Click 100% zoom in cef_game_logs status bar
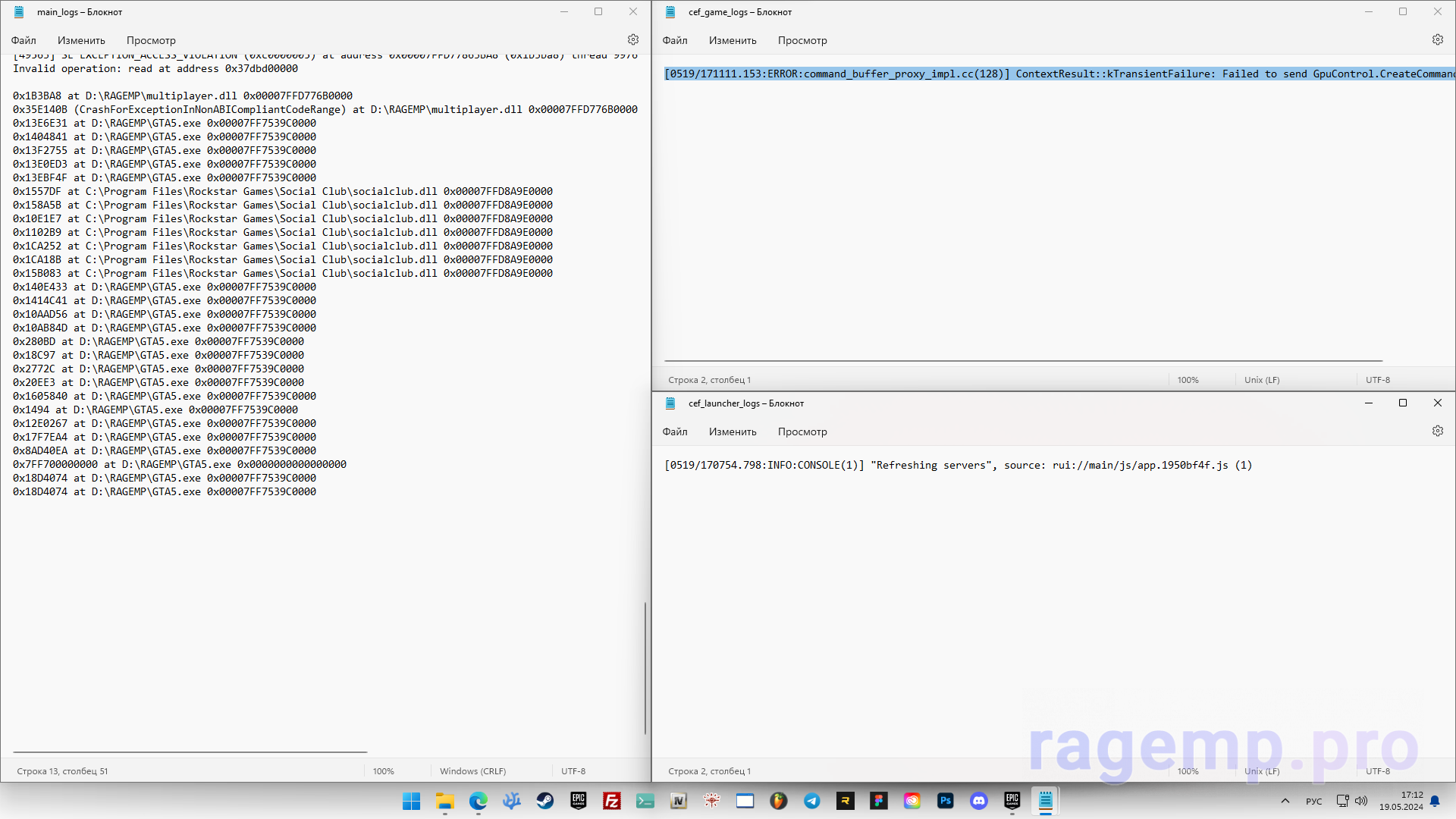This screenshot has width=1456, height=819. point(1188,380)
